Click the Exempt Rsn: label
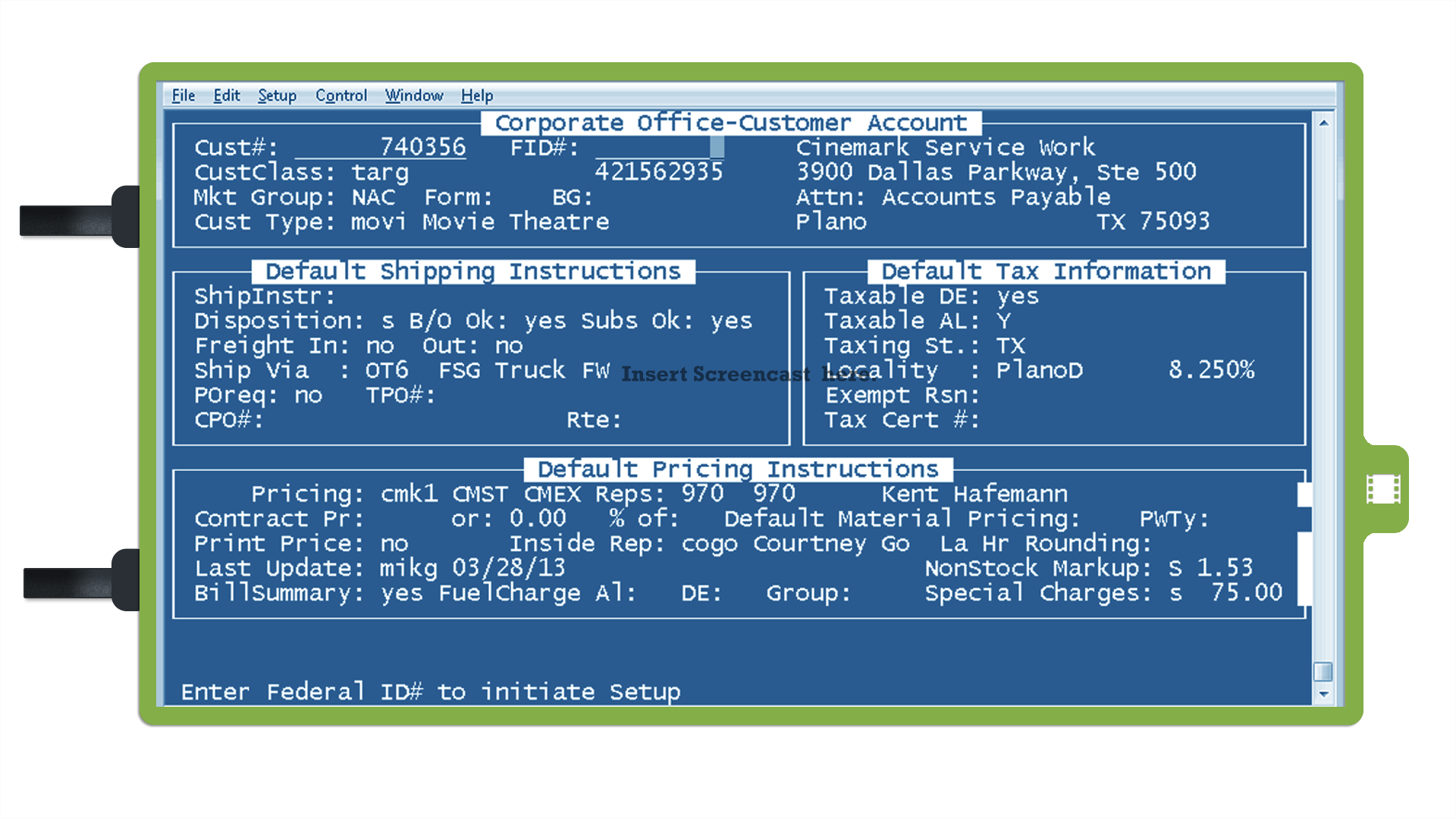Image resolution: width=1456 pixels, height=819 pixels. [902, 395]
